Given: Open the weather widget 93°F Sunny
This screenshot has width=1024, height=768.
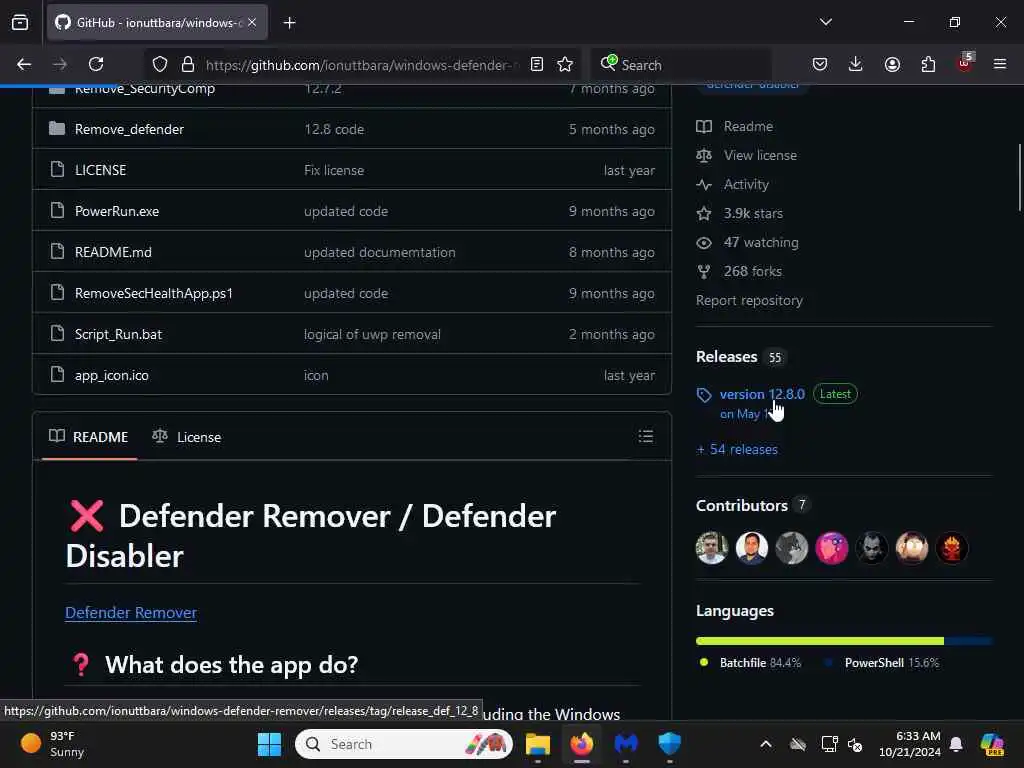Looking at the screenshot, I should 52,744.
